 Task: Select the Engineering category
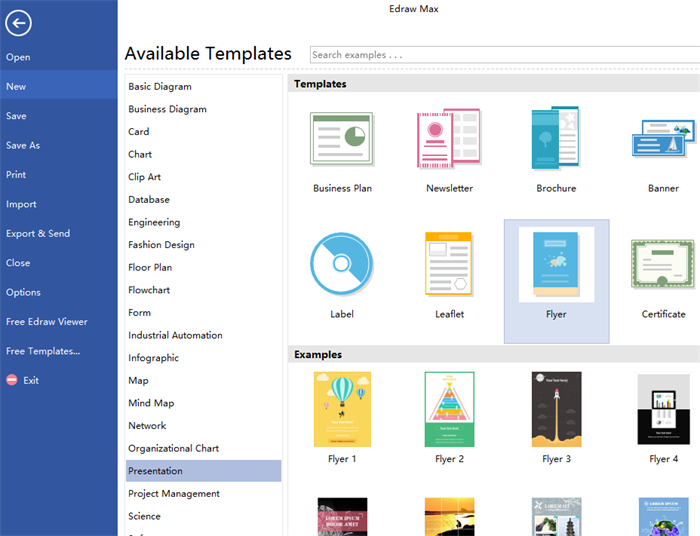(x=204, y=222)
